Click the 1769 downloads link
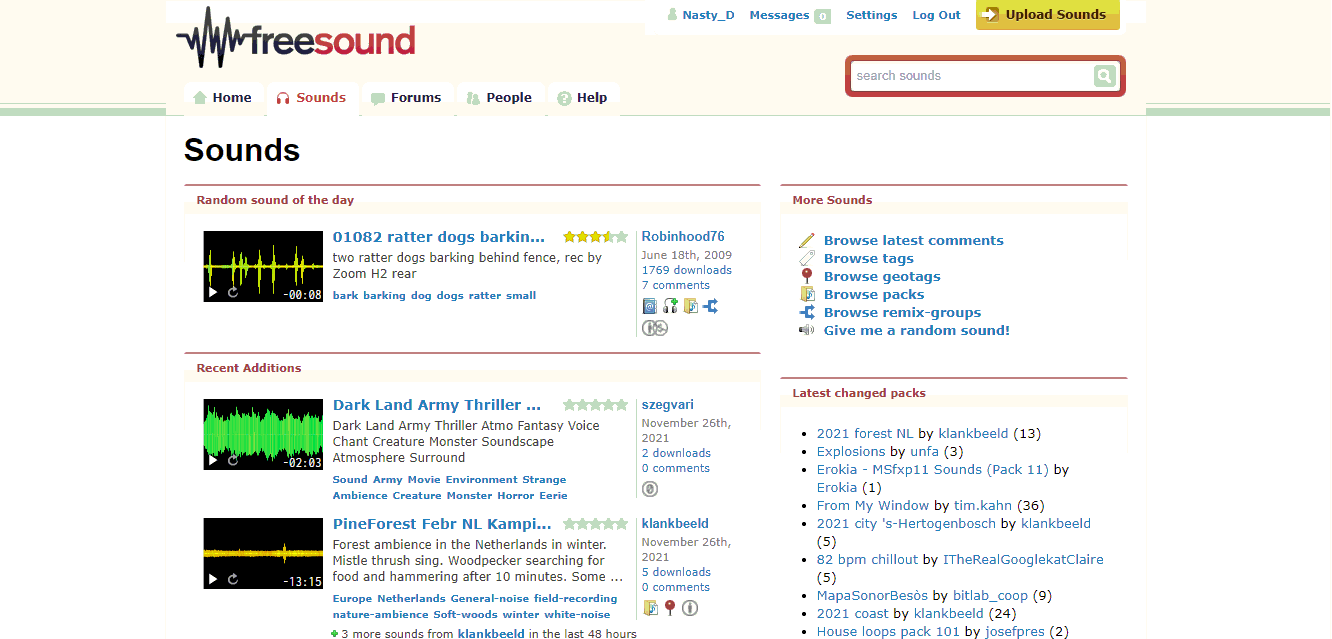1332x639 pixels. [687, 270]
